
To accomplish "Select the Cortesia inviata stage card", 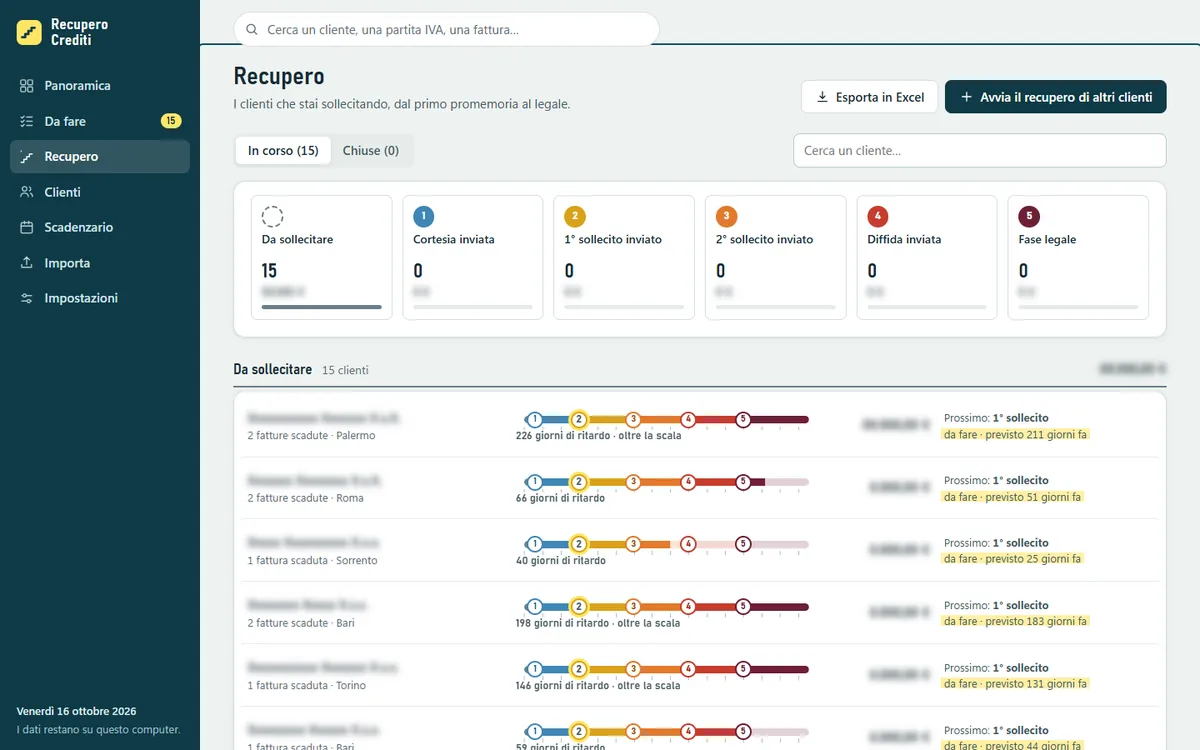I will coord(473,258).
